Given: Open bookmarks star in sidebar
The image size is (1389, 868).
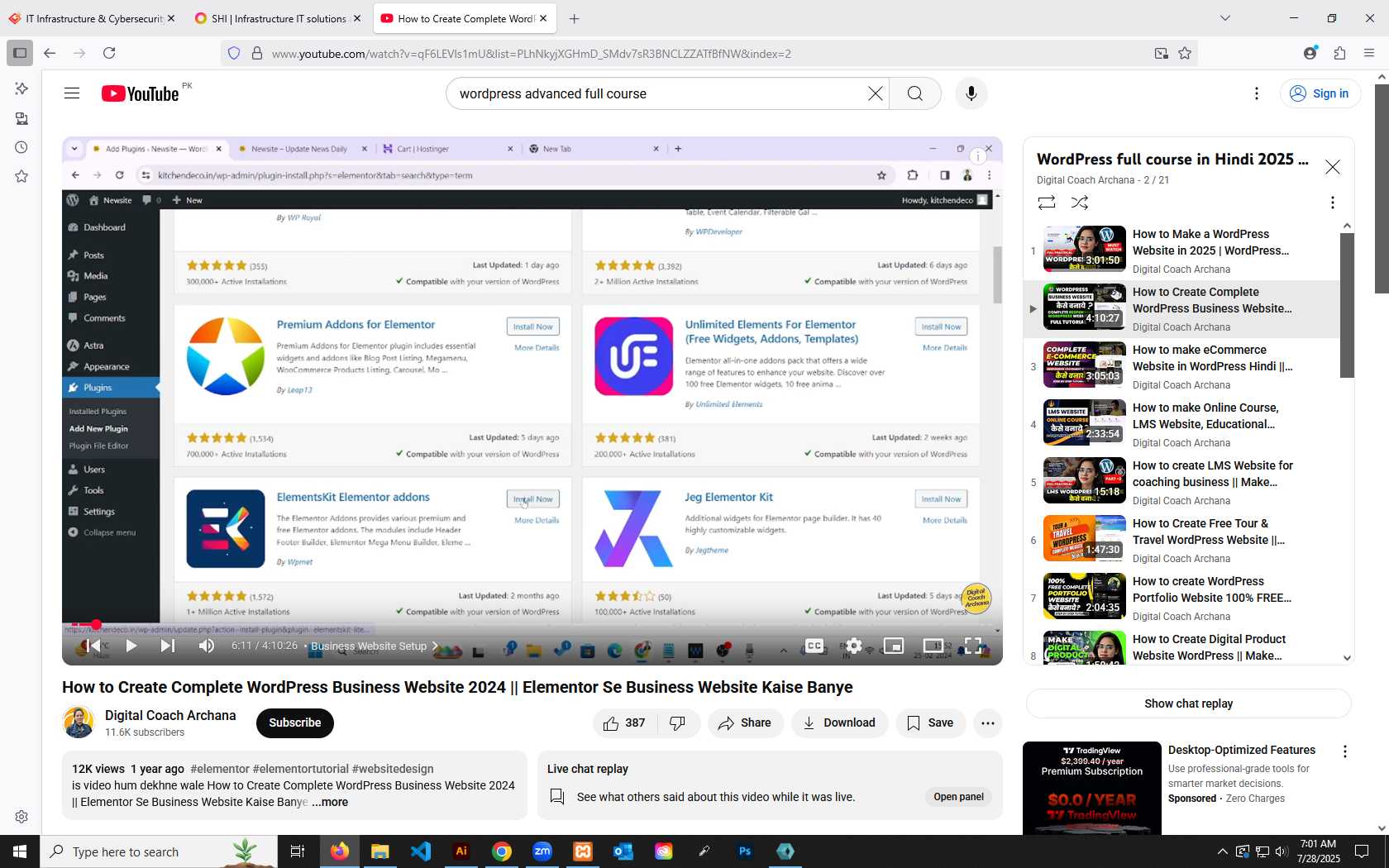Looking at the screenshot, I should tap(21, 176).
